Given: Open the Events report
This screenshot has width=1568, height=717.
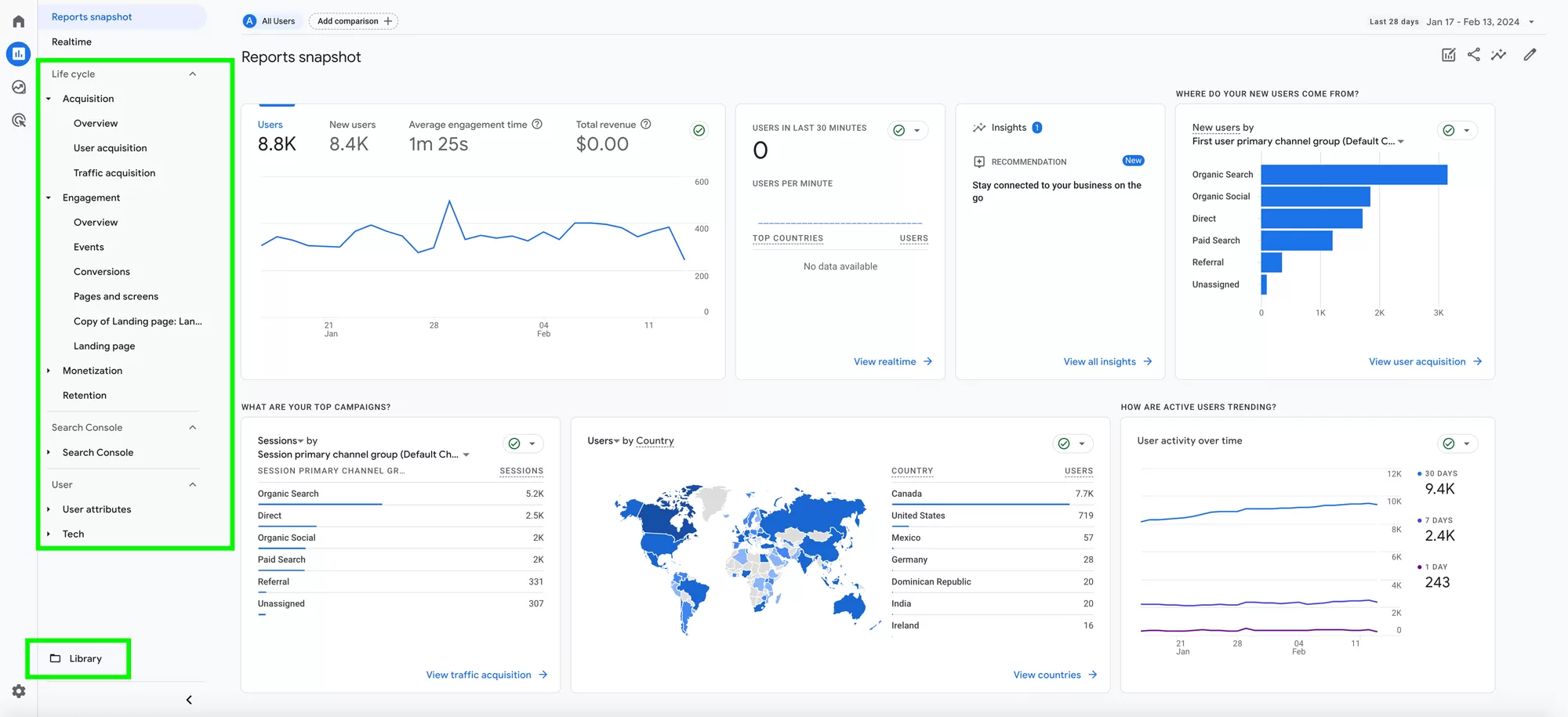Looking at the screenshot, I should pos(89,247).
